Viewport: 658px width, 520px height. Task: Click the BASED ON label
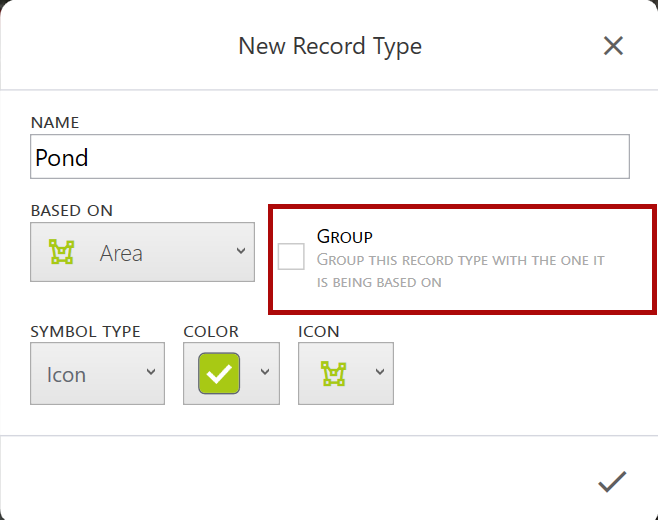(x=72, y=210)
